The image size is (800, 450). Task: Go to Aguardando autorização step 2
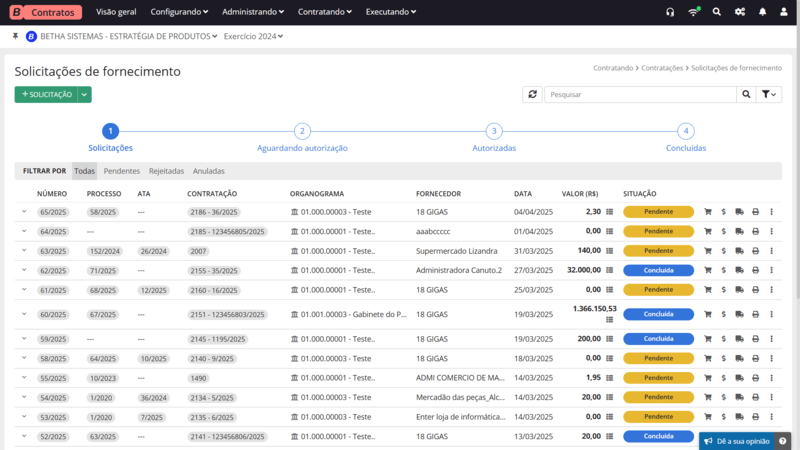coord(302,132)
